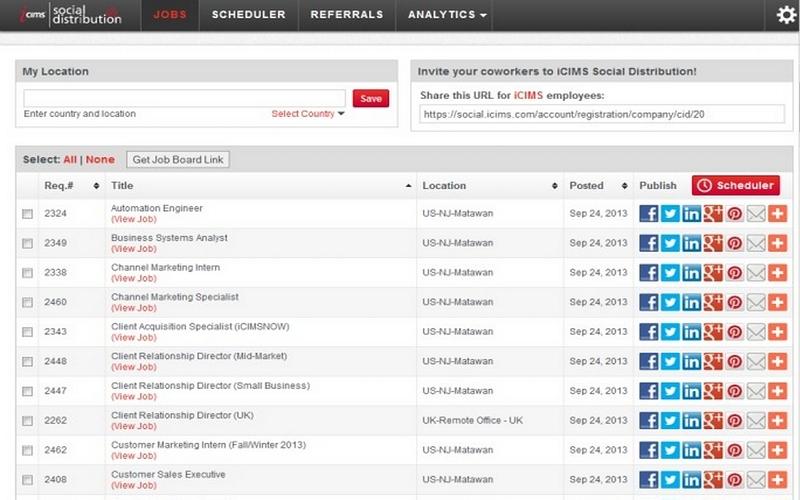
Task: Select checkbox for Client Relationship Director (UK)
Action: tap(28, 421)
